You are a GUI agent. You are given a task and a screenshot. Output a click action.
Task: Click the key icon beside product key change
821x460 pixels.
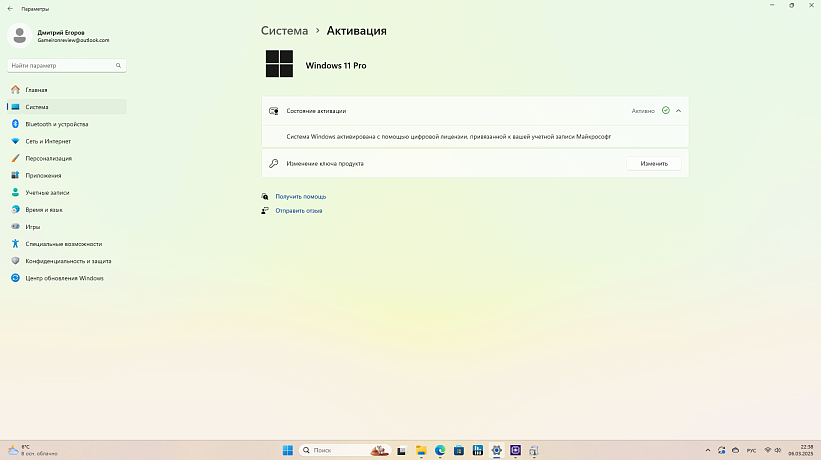click(x=273, y=163)
